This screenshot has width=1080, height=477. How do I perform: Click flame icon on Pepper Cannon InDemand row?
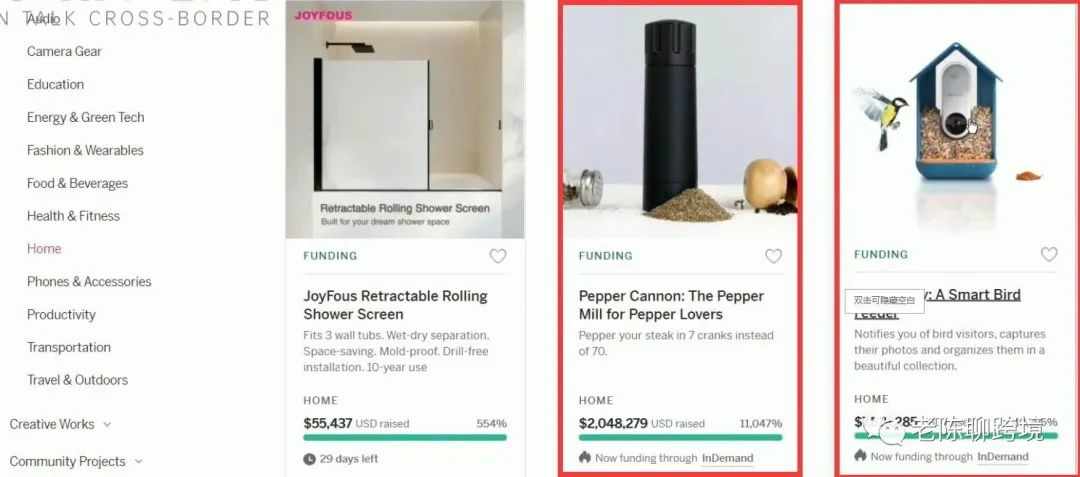click(x=585, y=457)
